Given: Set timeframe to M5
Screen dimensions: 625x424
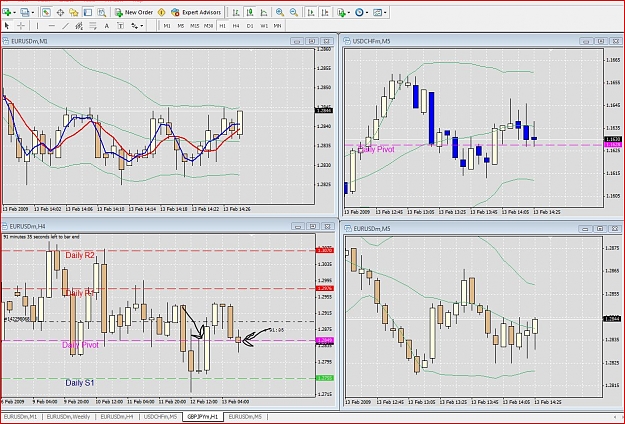Looking at the screenshot, I should click(x=181, y=26).
